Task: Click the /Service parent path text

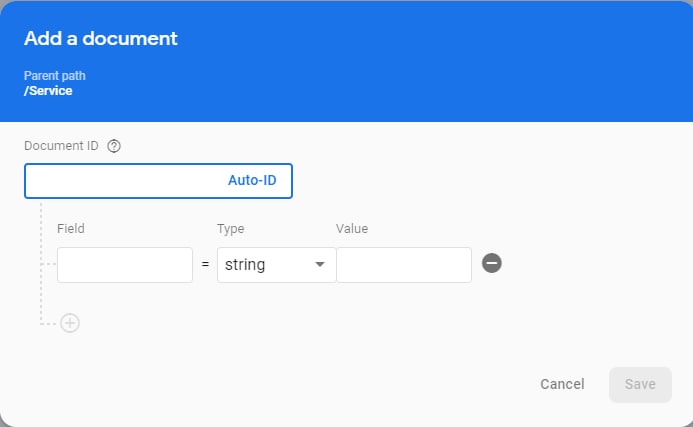Action: [x=48, y=91]
